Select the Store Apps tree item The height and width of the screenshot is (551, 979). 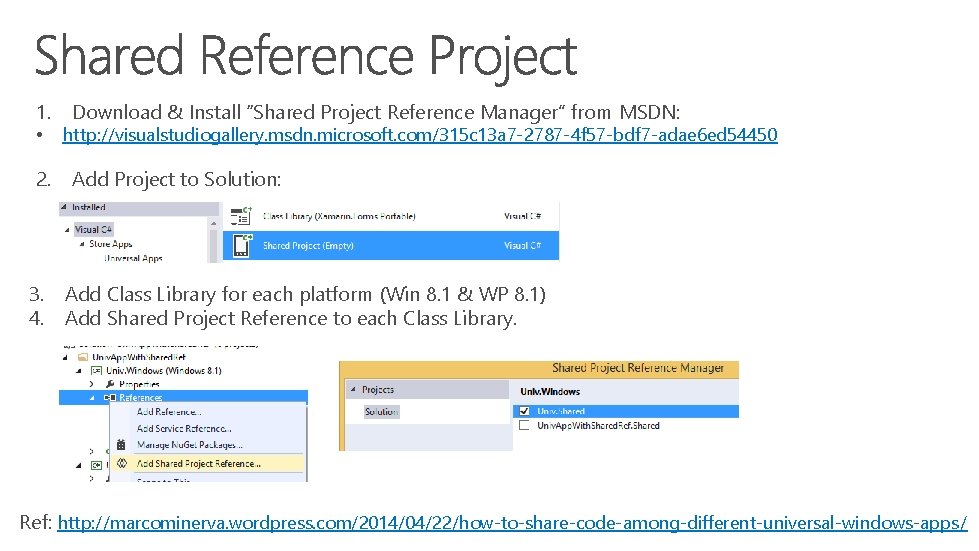(x=111, y=244)
